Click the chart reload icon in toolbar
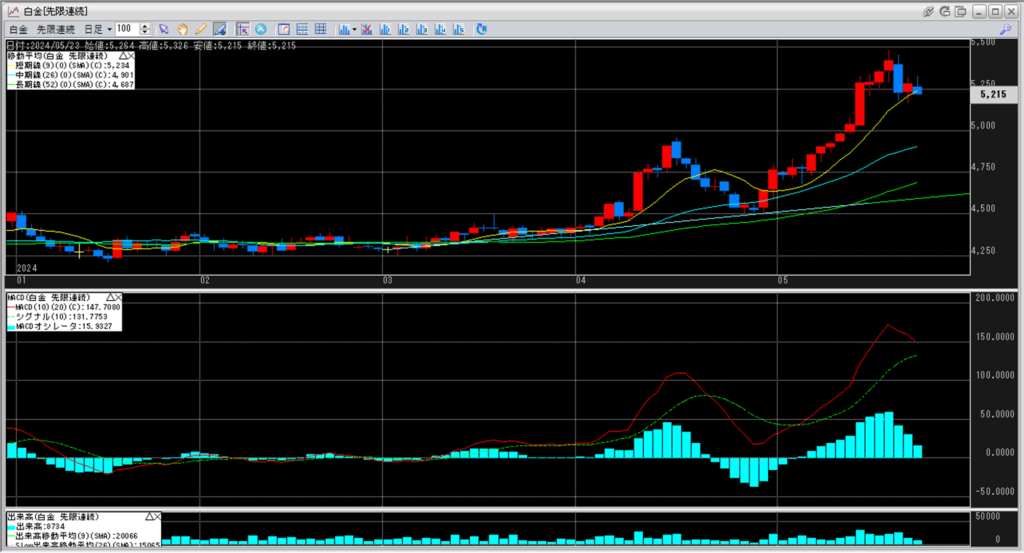This screenshot has width=1024, height=553. click(x=481, y=29)
